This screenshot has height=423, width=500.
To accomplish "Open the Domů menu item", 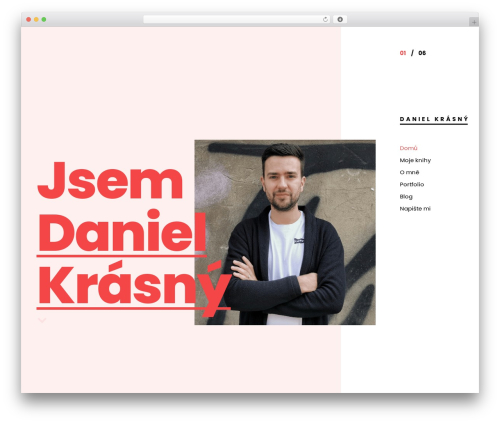I will click(x=408, y=148).
